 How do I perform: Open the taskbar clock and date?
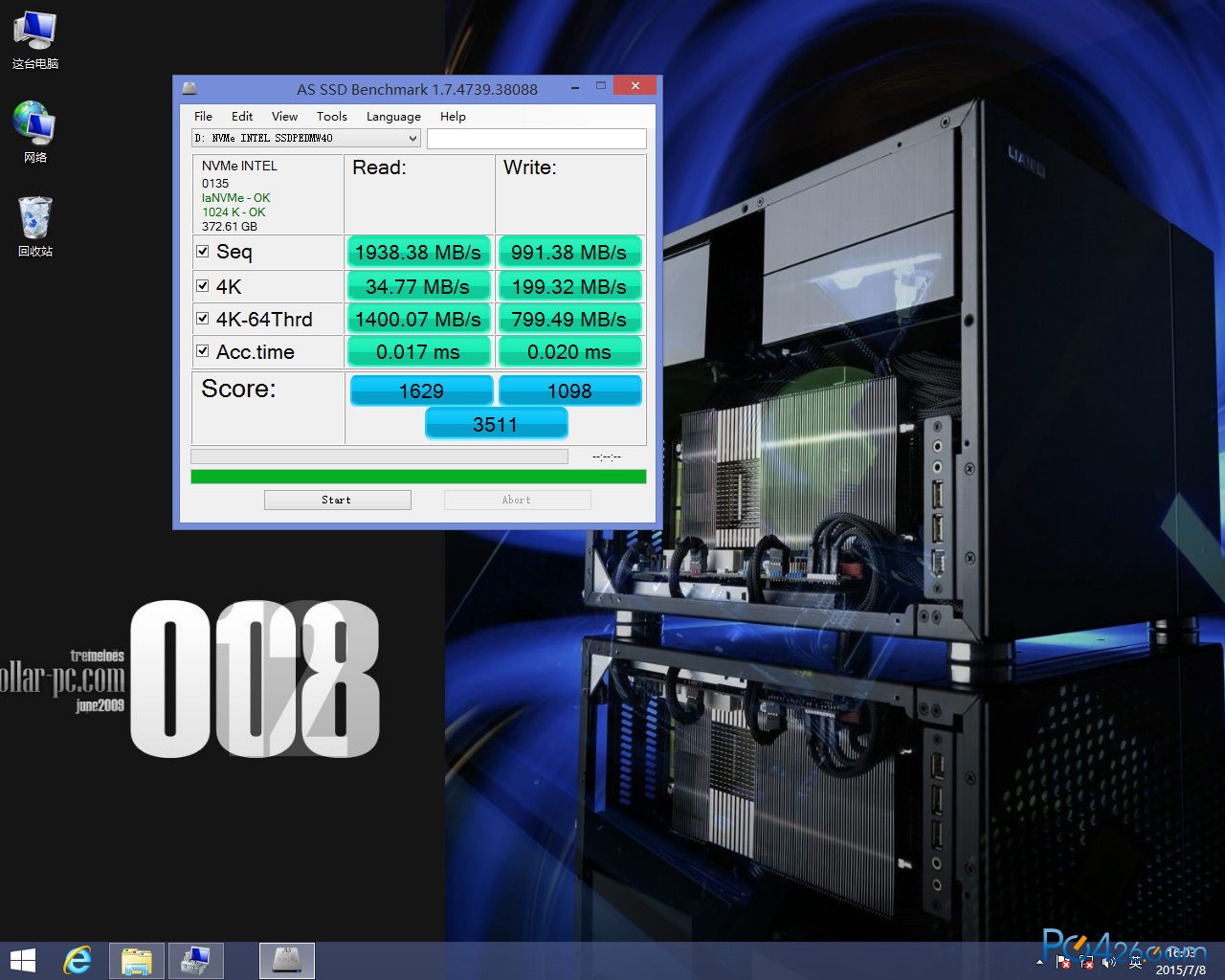[1181, 962]
